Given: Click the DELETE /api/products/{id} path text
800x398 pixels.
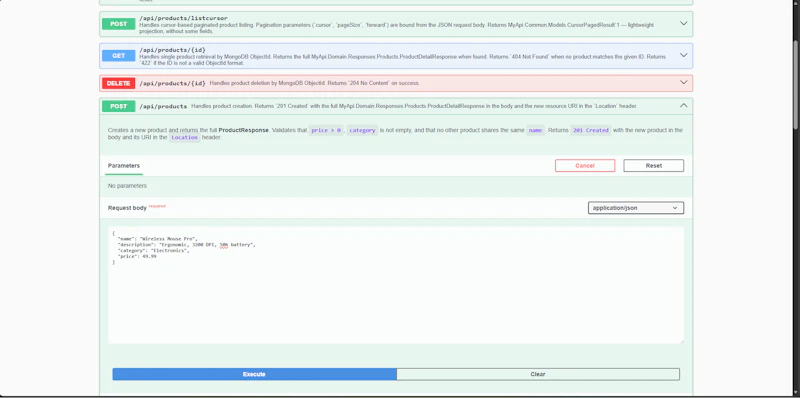Looking at the screenshot, I should point(172,83).
